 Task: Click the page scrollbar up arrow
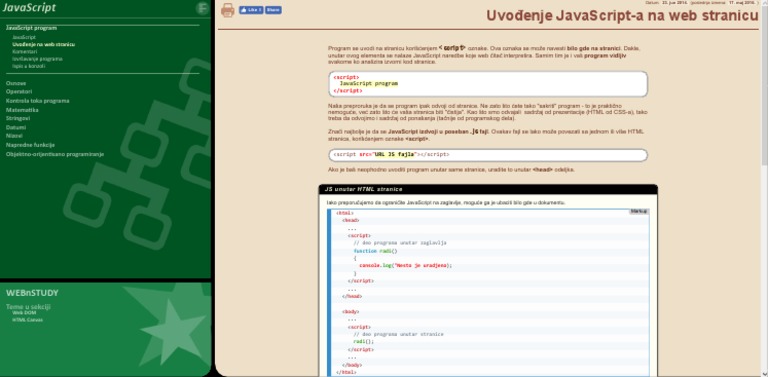click(x=765, y=3)
